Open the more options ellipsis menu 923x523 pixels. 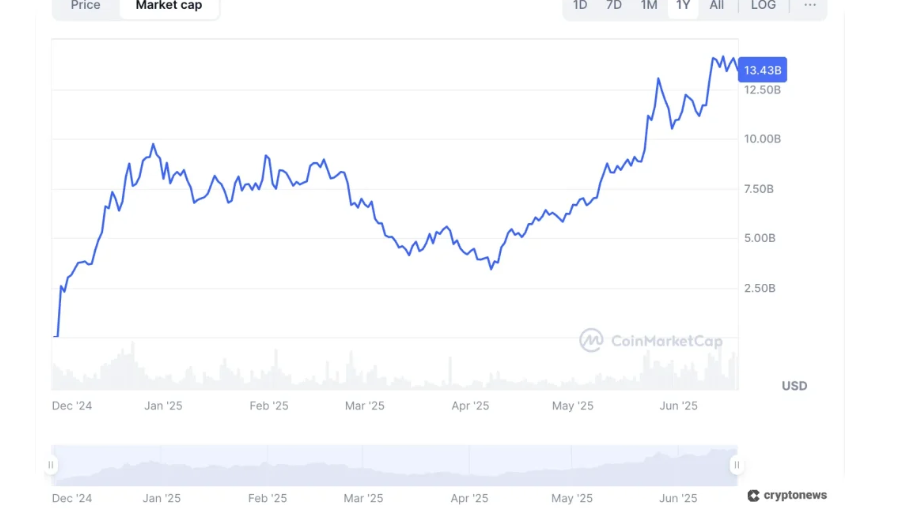[810, 5]
